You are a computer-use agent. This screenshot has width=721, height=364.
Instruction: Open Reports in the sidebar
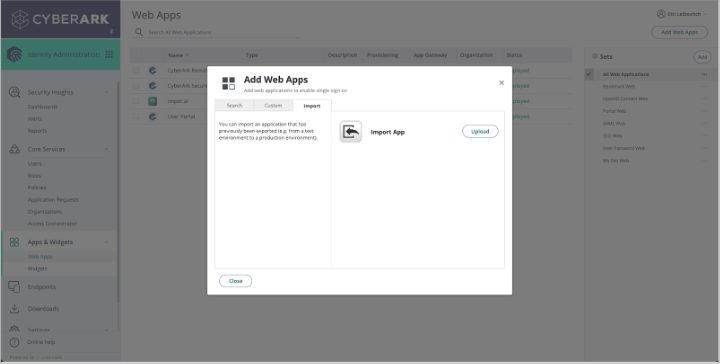(x=37, y=131)
